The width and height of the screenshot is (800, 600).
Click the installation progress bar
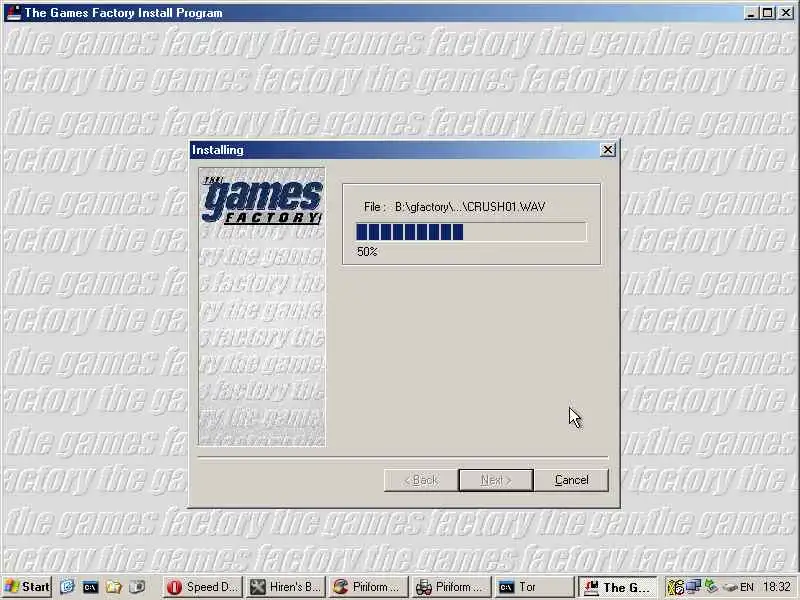(x=471, y=232)
